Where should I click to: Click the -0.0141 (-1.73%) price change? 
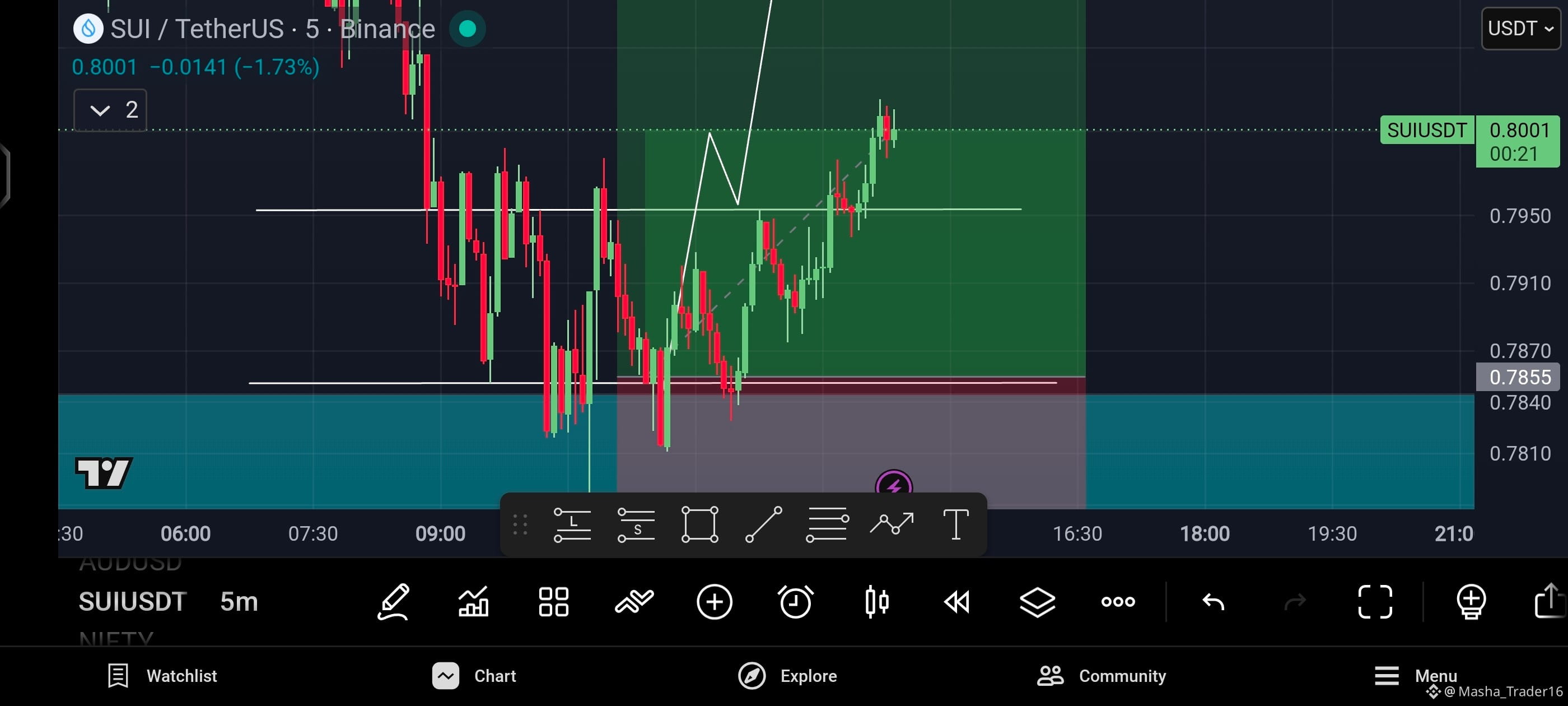click(234, 67)
